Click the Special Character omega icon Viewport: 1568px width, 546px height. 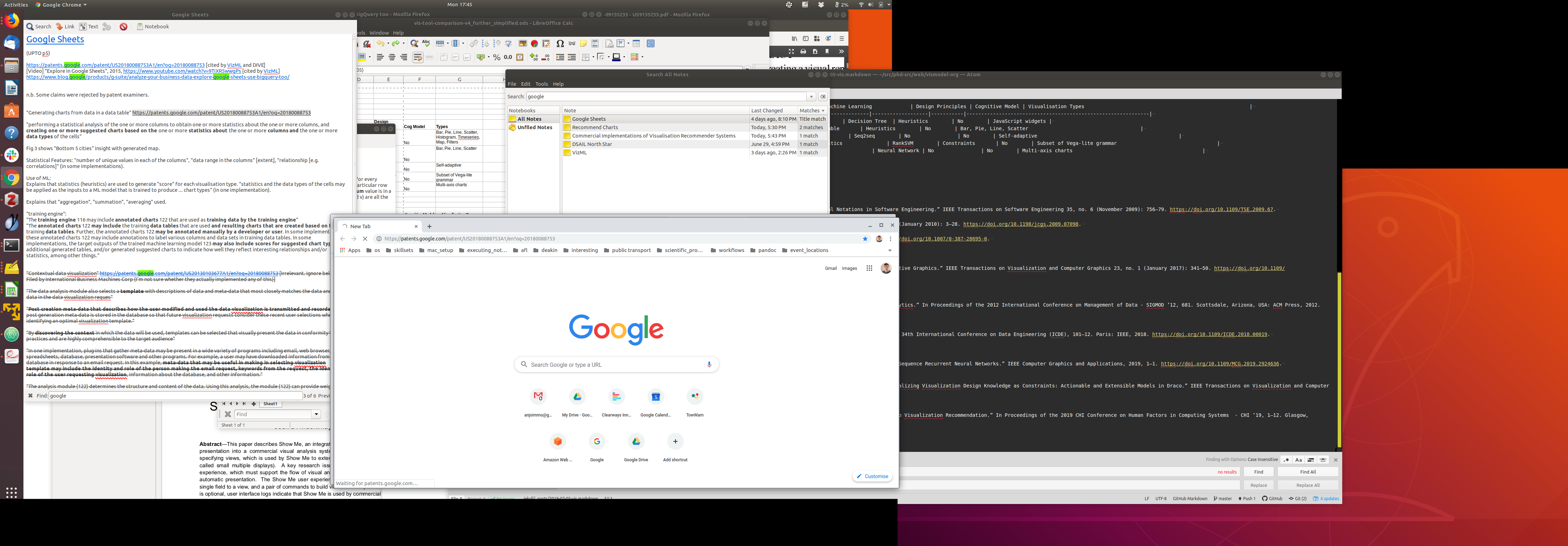tap(559, 44)
